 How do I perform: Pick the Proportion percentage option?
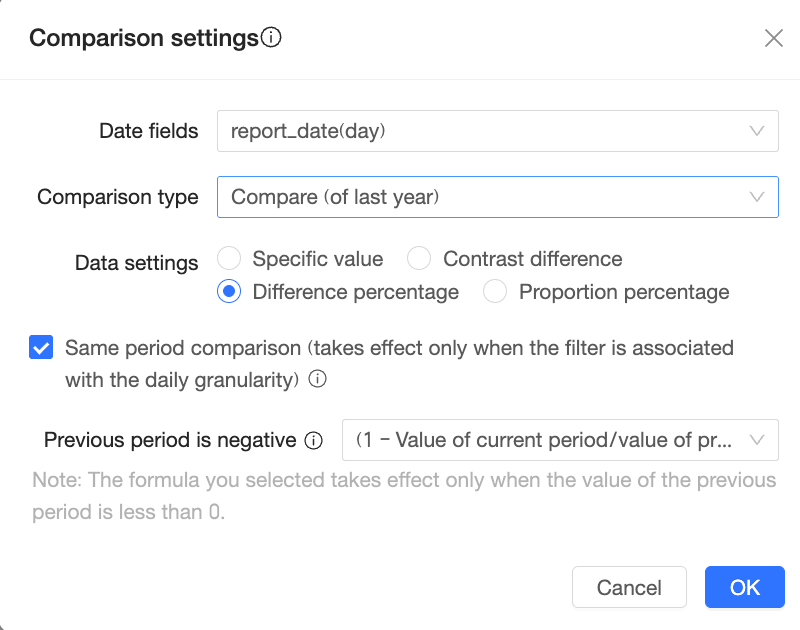click(495, 292)
